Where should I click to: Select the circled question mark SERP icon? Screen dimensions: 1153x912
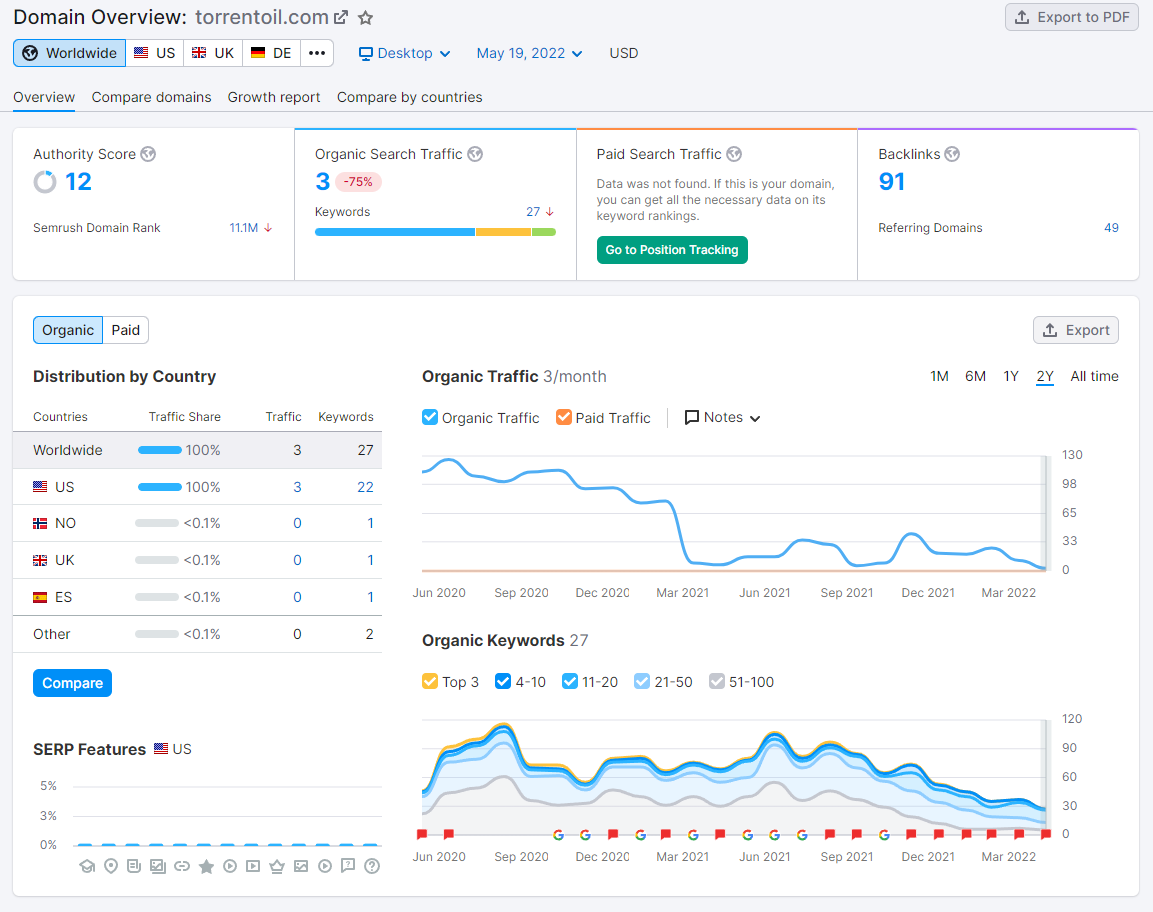[372, 866]
